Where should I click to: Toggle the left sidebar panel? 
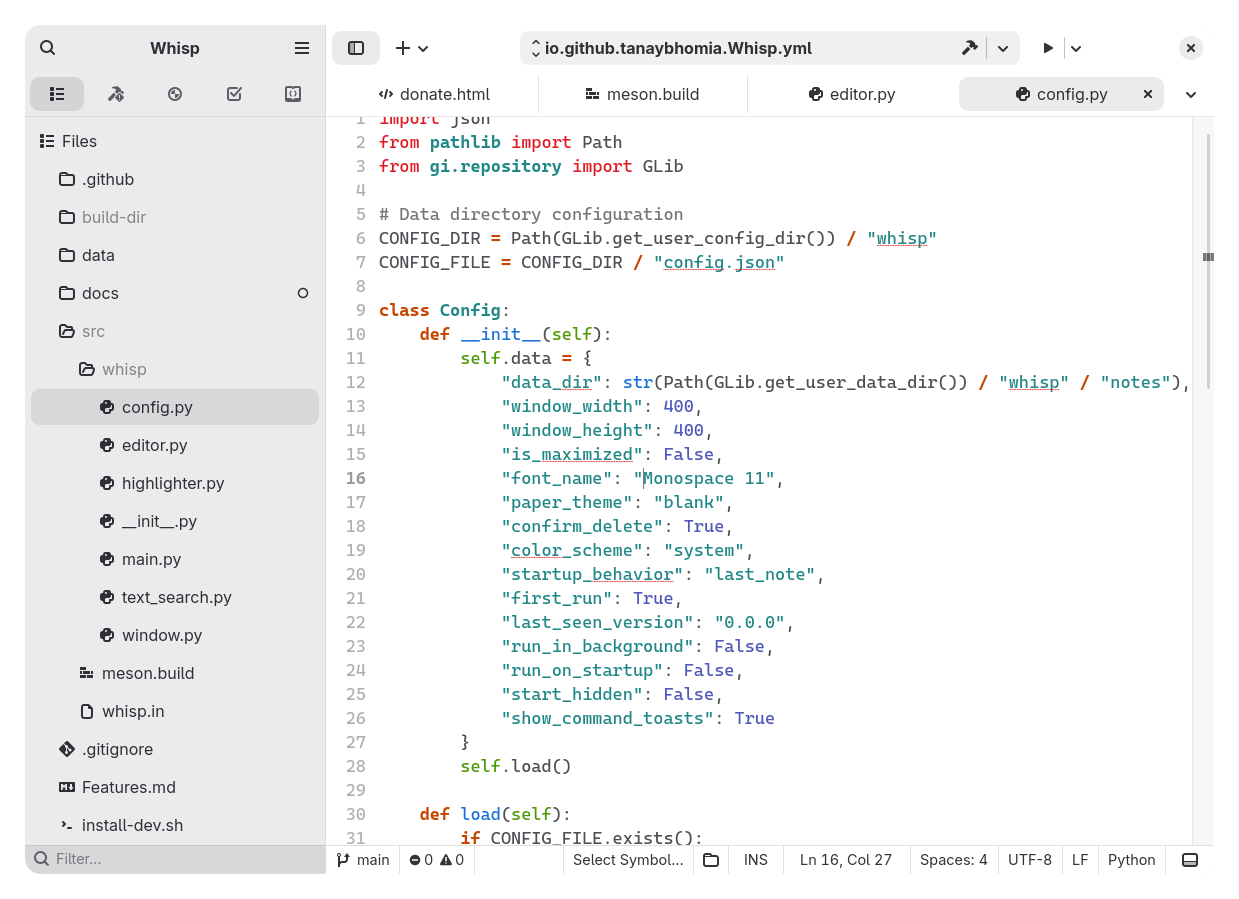click(x=356, y=48)
